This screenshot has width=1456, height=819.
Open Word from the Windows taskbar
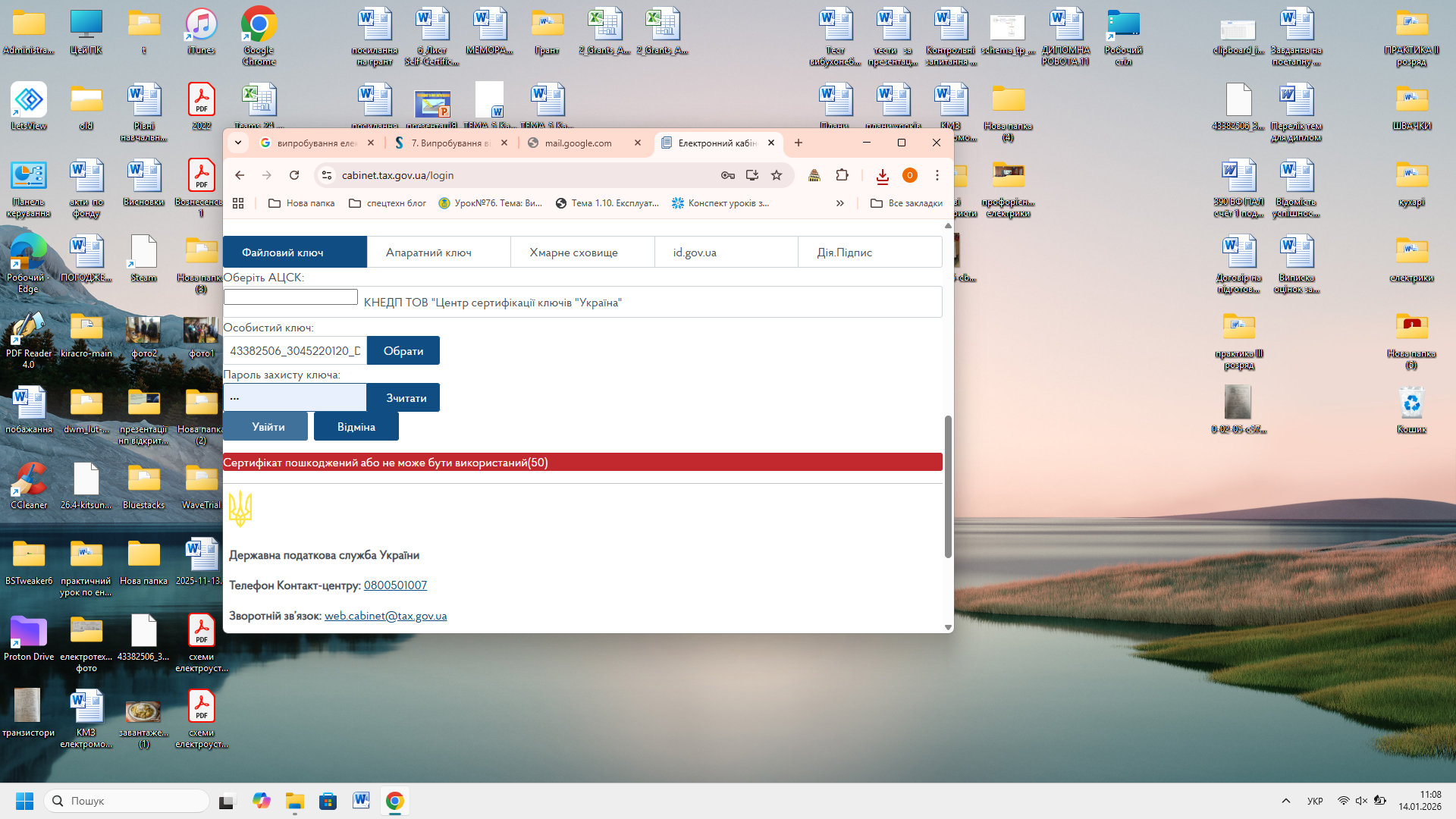[x=361, y=801]
